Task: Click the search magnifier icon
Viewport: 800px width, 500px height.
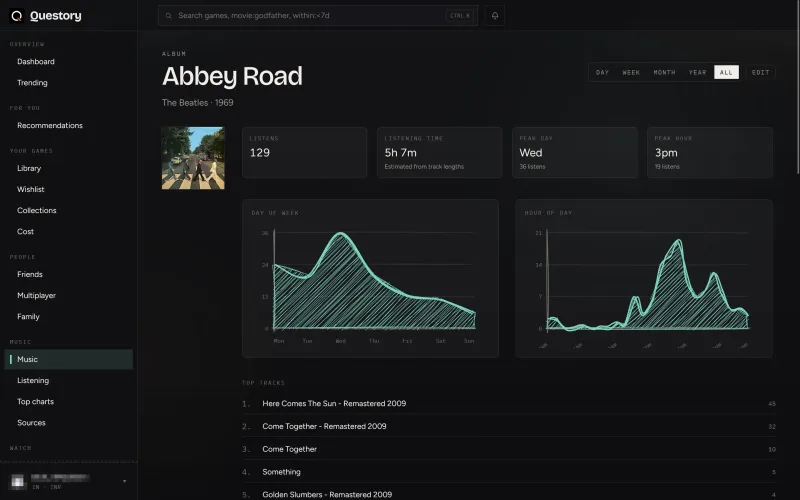Action: click(x=168, y=16)
